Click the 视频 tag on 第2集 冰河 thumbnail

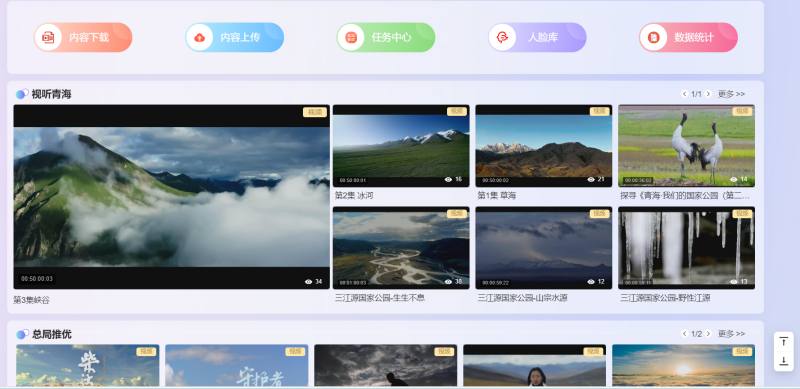[x=457, y=111]
